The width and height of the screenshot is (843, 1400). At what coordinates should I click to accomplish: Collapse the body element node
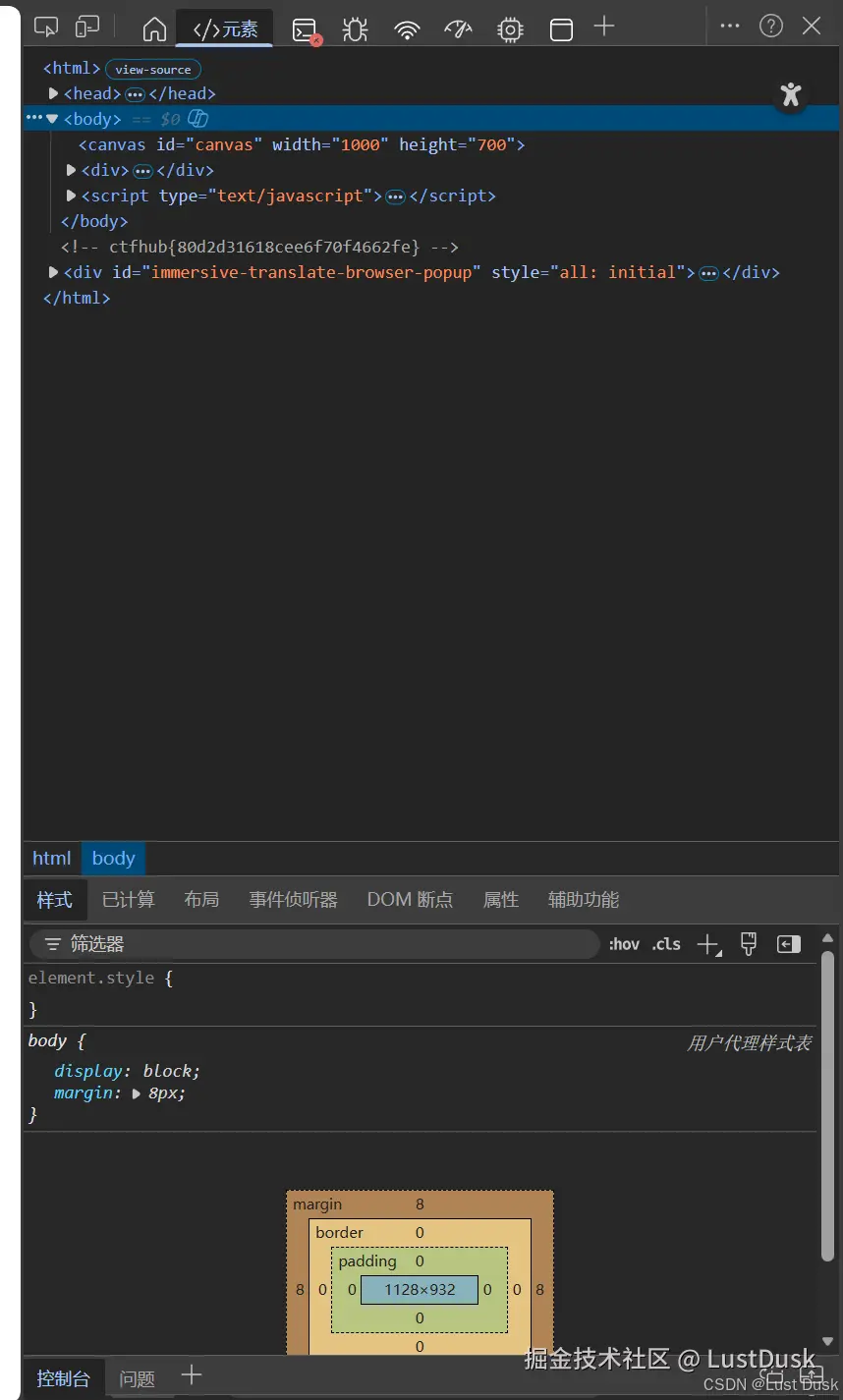click(x=52, y=119)
